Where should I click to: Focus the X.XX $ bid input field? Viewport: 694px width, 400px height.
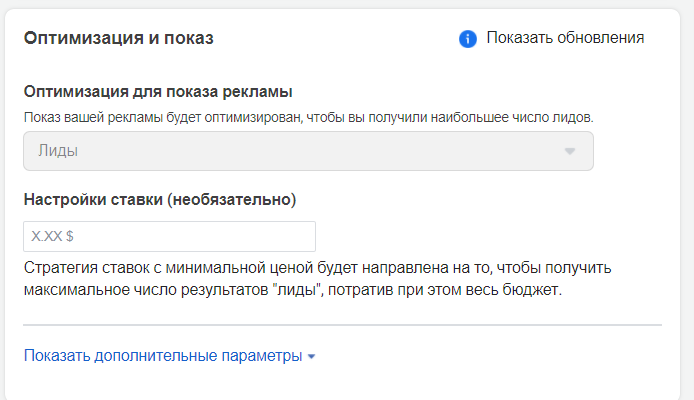pyautogui.click(x=169, y=236)
